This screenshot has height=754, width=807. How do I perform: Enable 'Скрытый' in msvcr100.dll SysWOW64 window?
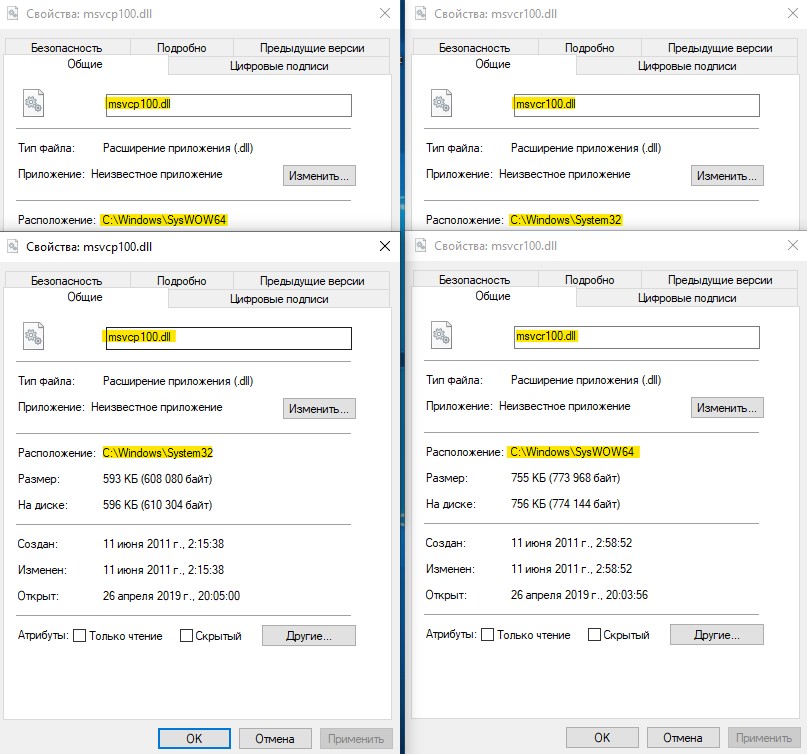coord(594,635)
